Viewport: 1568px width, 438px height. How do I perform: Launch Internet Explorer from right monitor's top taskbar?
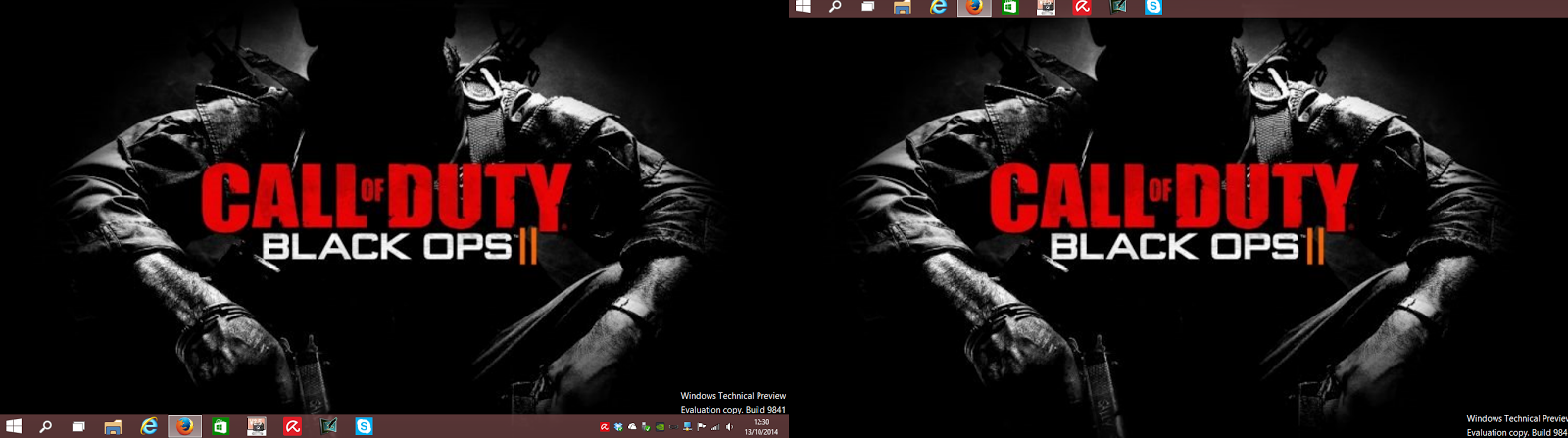tap(939, 7)
